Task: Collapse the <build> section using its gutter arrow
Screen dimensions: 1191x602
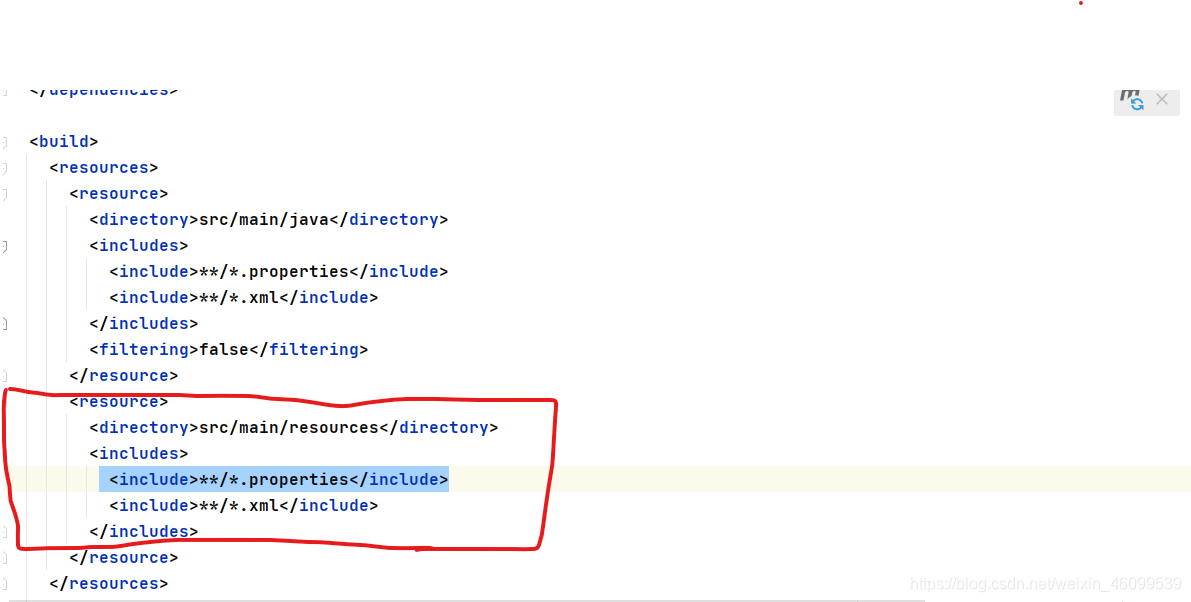Action: (4, 141)
